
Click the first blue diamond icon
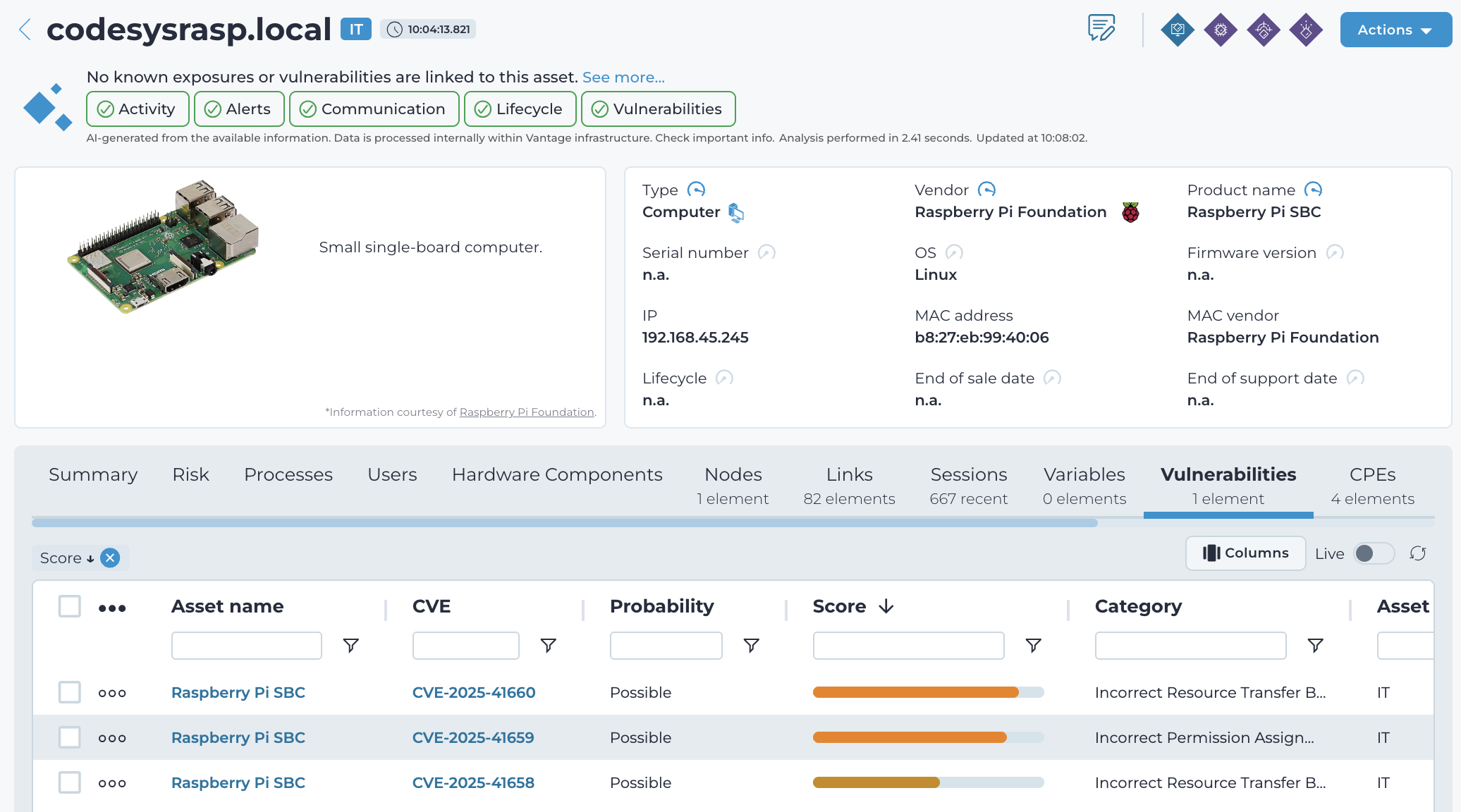click(1177, 30)
